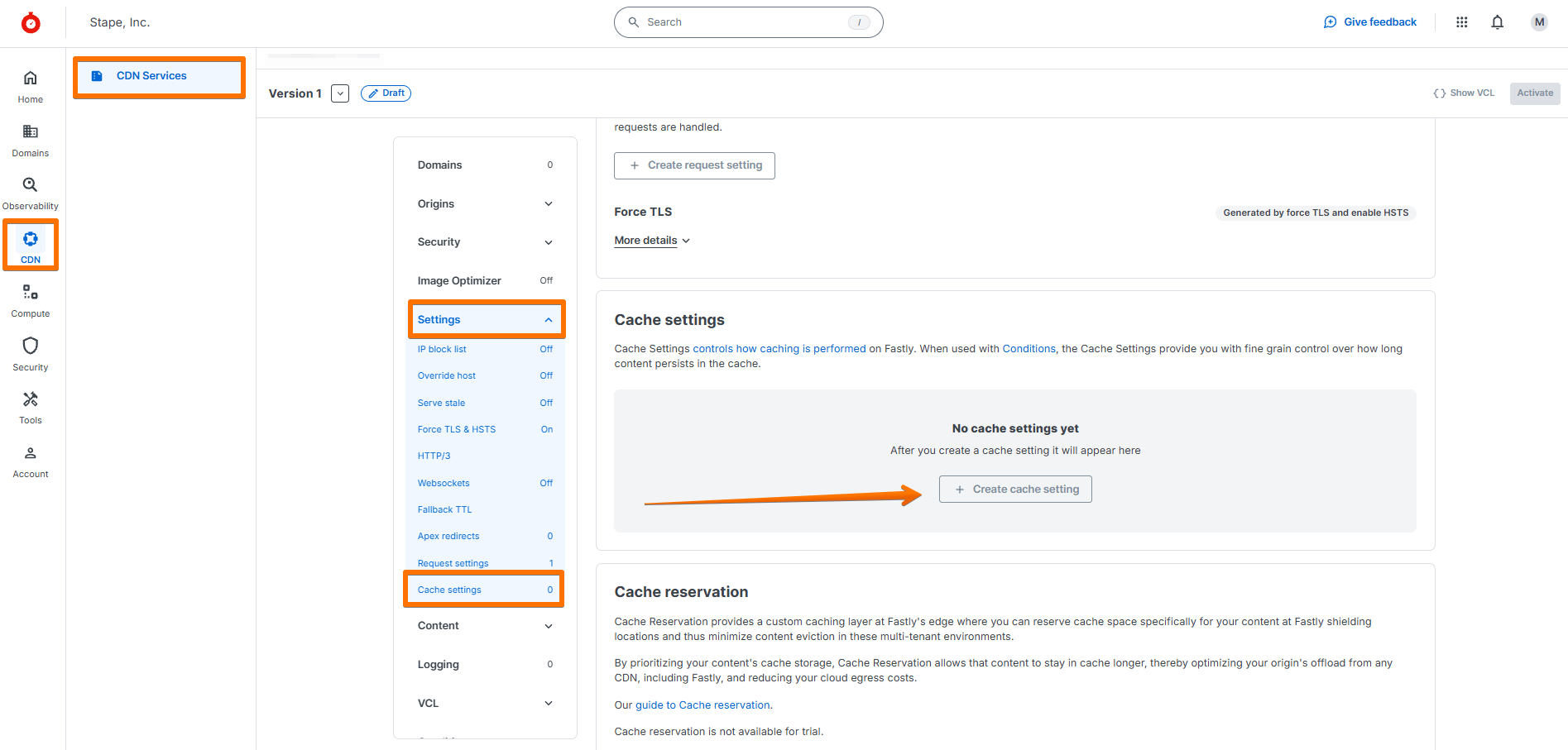Expand the Security configuration section

[x=485, y=242]
